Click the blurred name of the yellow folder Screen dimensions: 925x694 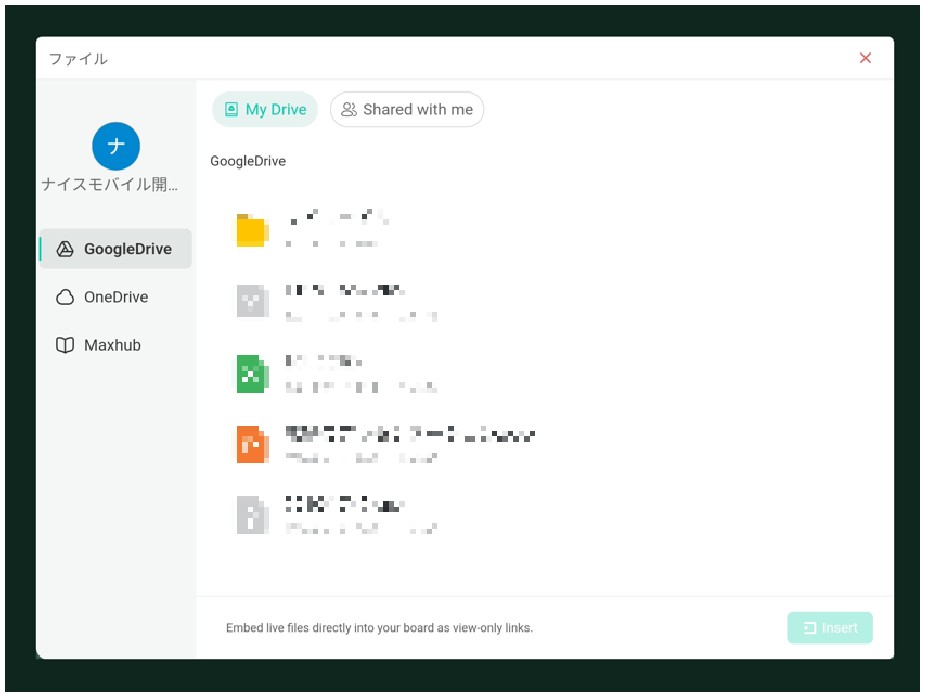click(x=338, y=217)
